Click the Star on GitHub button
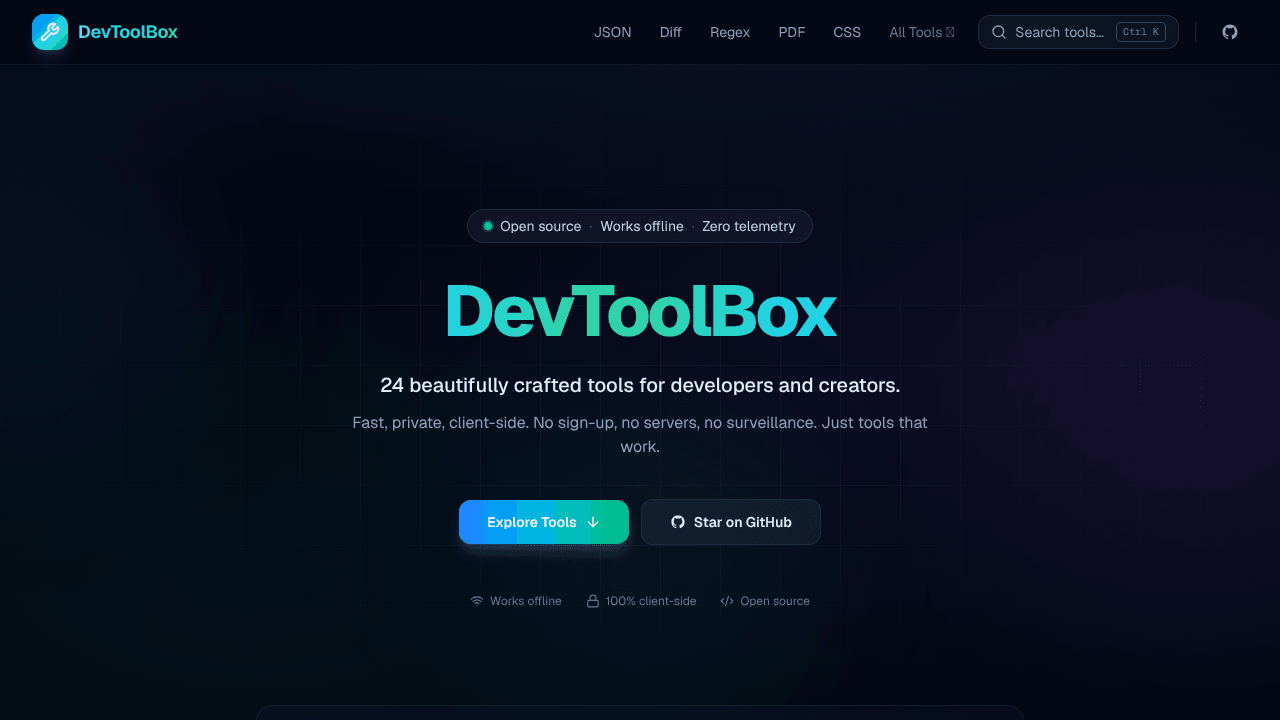The height and width of the screenshot is (720, 1280). tap(731, 522)
